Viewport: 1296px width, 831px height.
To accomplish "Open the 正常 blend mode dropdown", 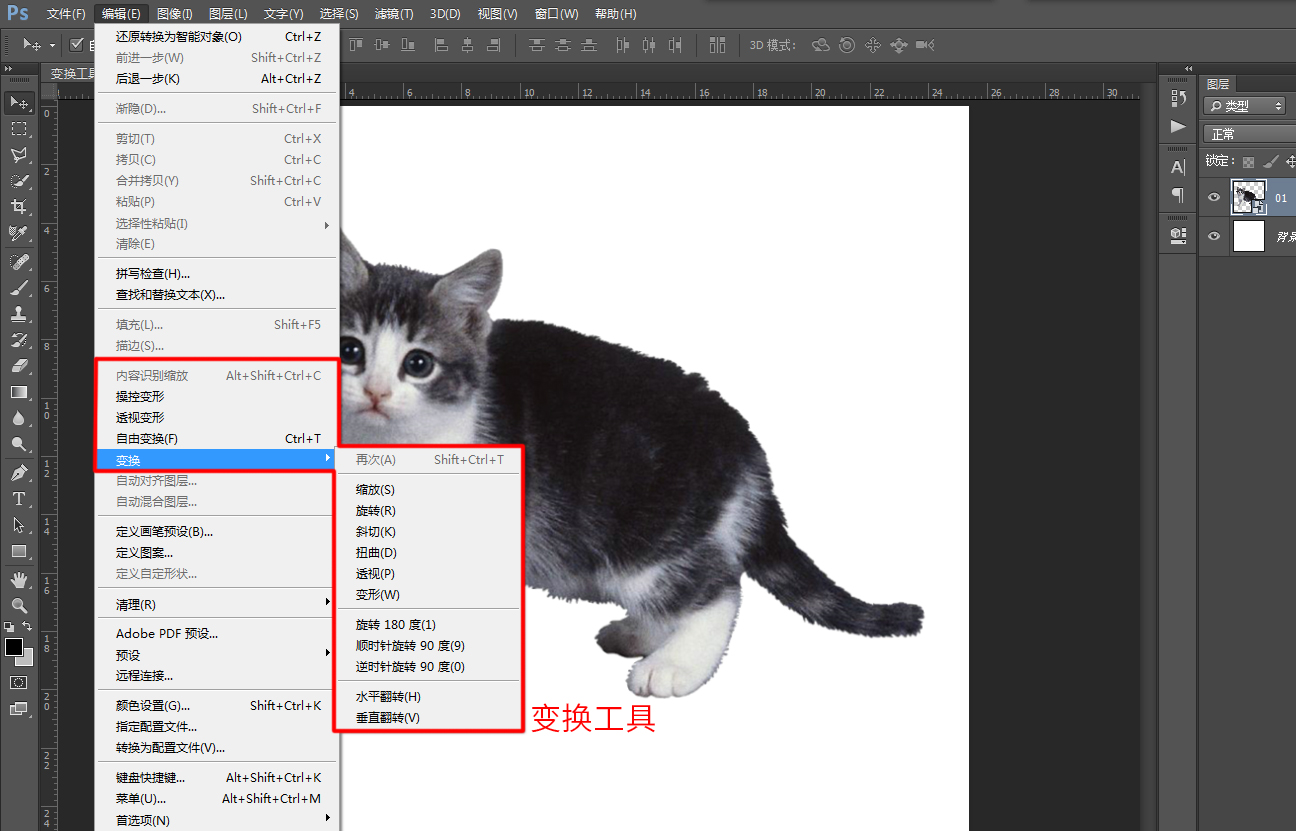I will point(1250,134).
